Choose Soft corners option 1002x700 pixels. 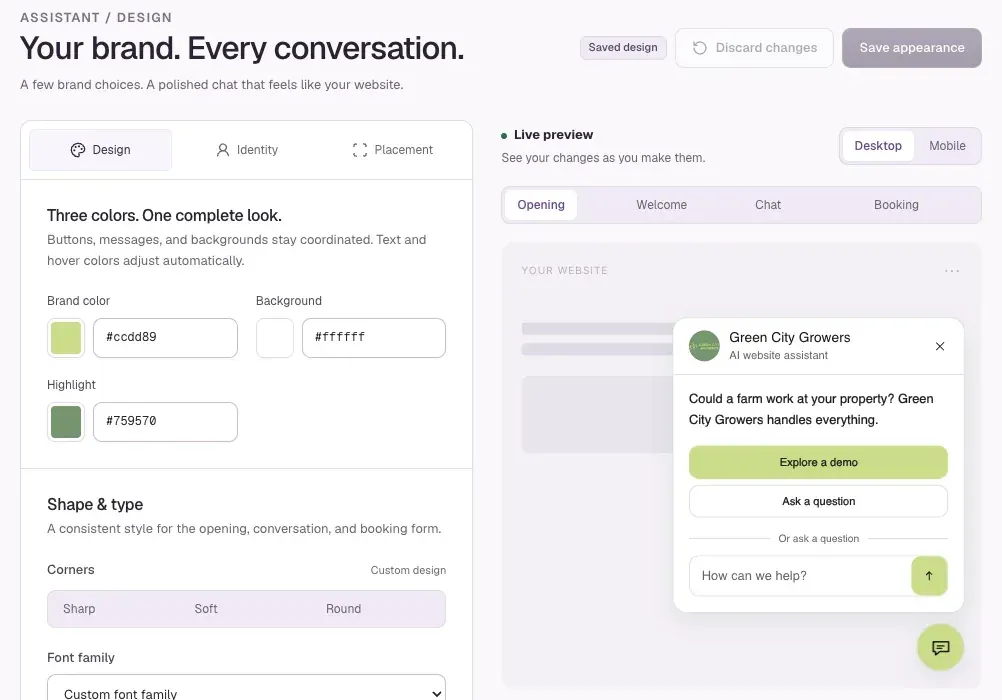pyautogui.click(x=206, y=609)
